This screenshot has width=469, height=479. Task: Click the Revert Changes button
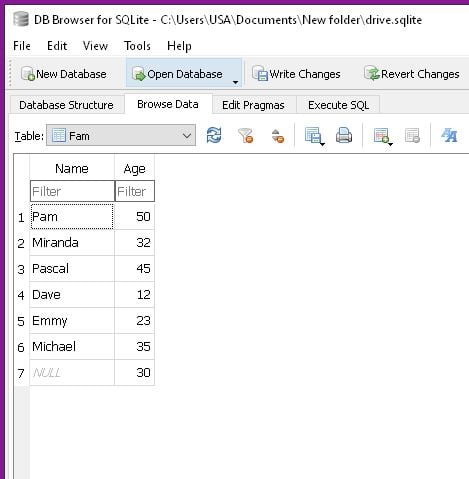[x=412, y=74]
